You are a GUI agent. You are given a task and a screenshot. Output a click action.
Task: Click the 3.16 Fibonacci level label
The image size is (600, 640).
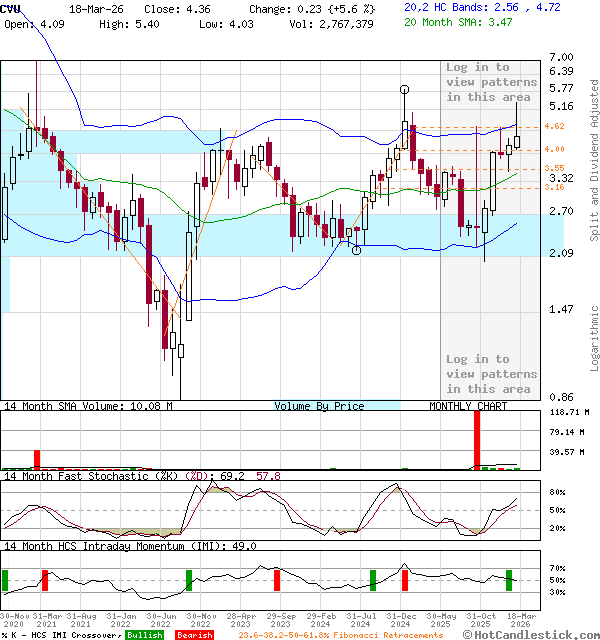click(x=555, y=187)
